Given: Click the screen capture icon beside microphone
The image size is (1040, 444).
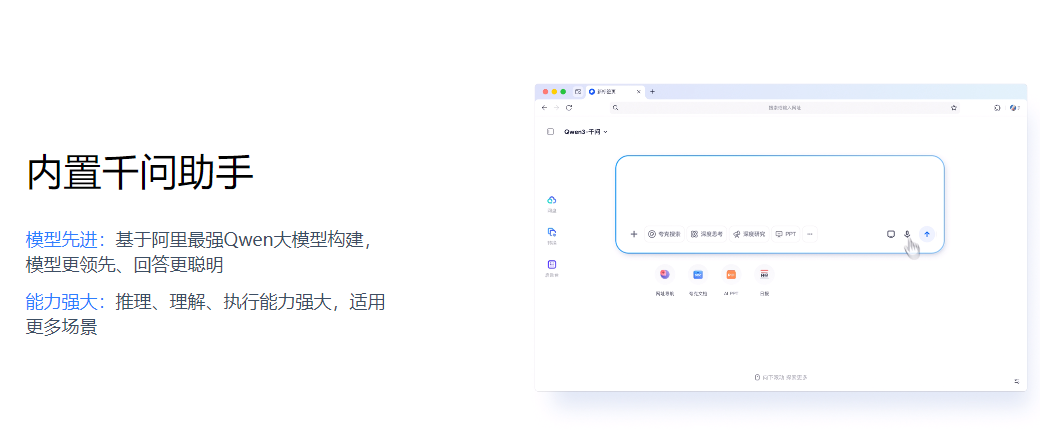Looking at the screenshot, I should coord(891,234).
